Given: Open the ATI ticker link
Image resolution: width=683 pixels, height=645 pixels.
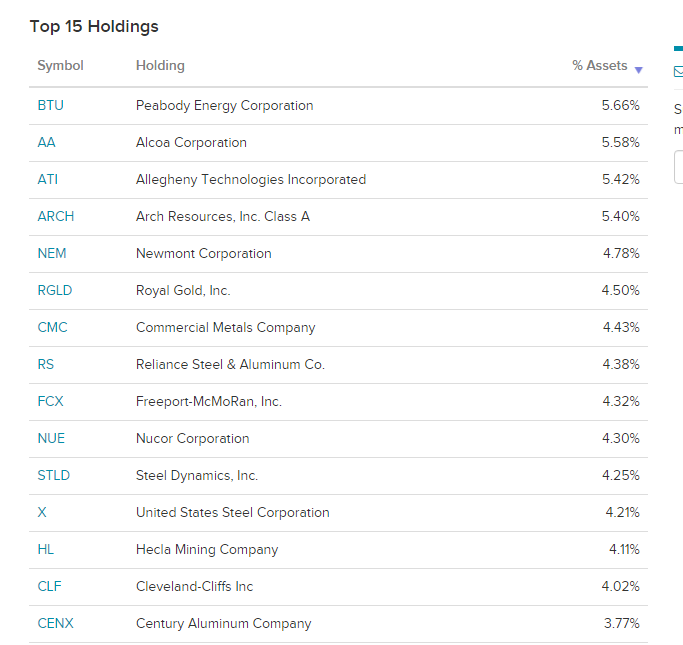Looking at the screenshot, I should [47, 179].
